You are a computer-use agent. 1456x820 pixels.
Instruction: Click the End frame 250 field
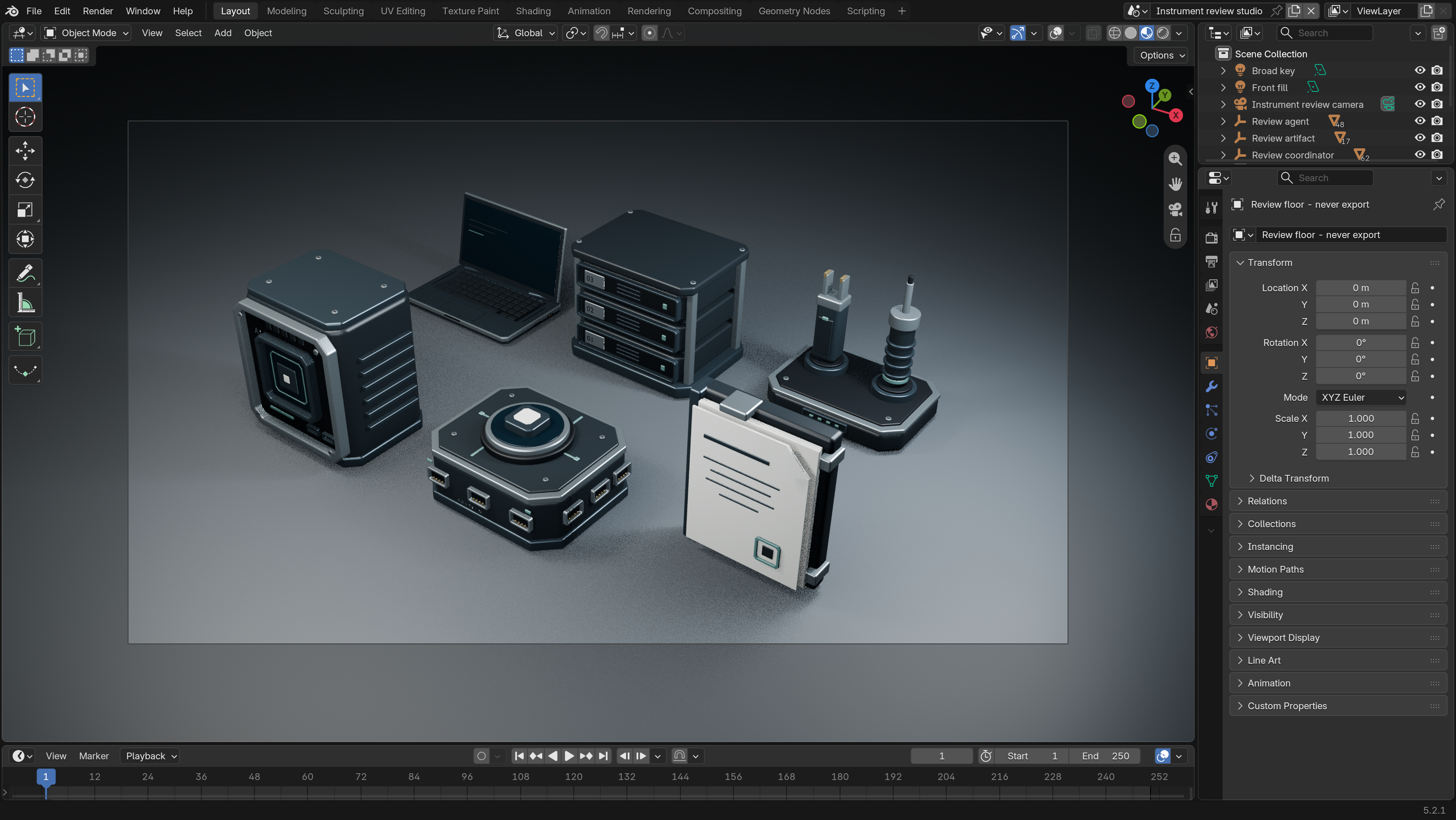point(1105,756)
